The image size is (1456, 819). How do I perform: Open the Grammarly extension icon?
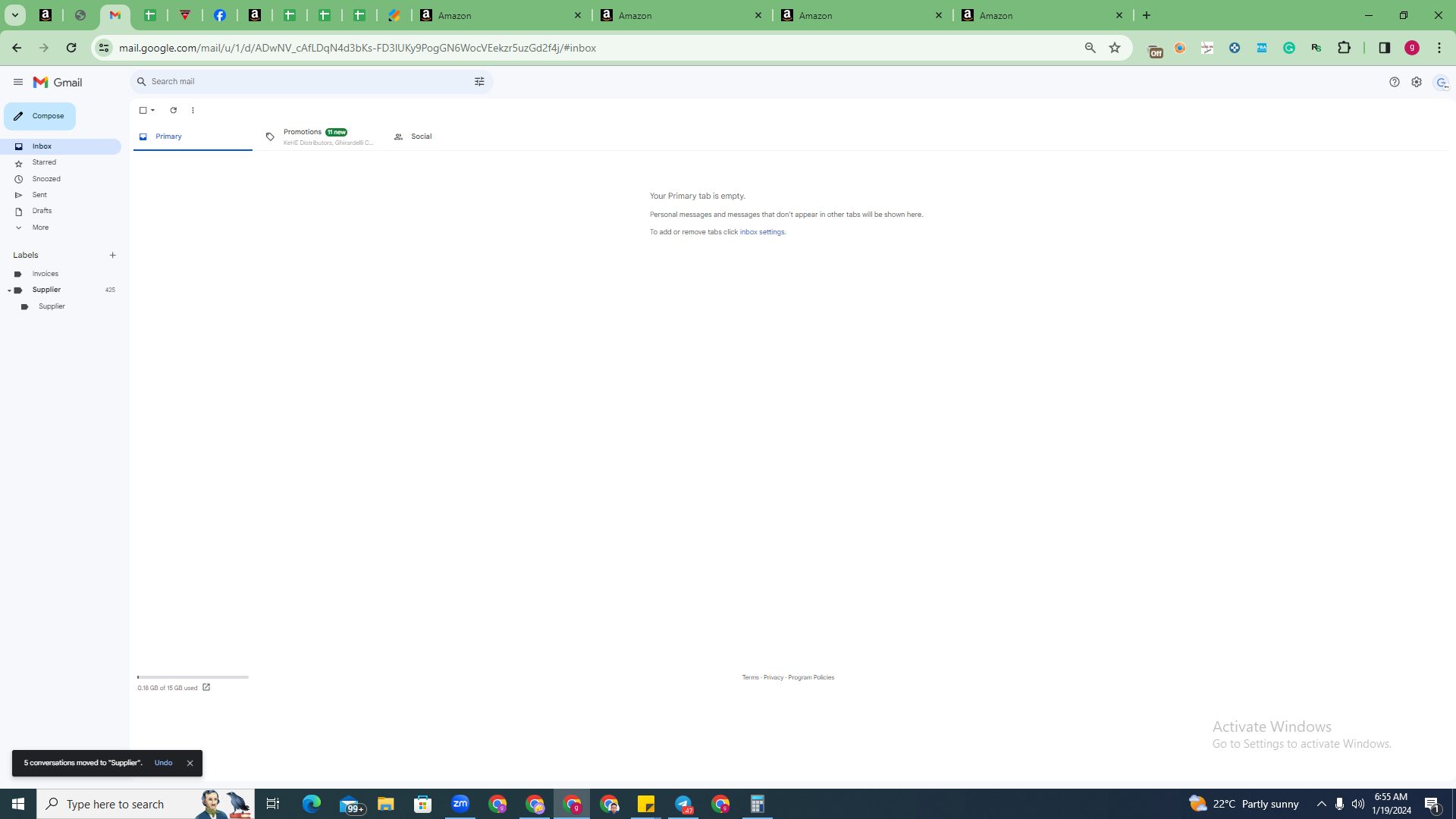pyautogui.click(x=1289, y=48)
